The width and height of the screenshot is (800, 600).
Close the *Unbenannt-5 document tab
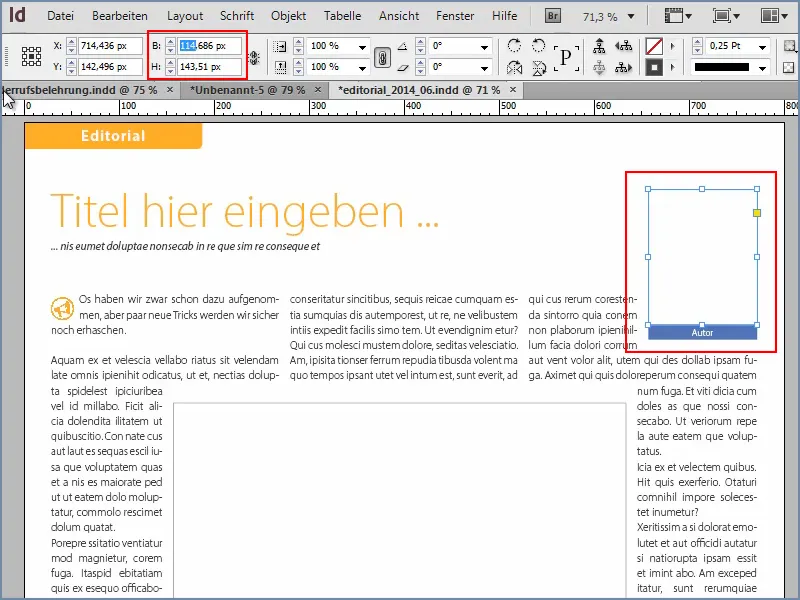pyautogui.click(x=318, y=89)
